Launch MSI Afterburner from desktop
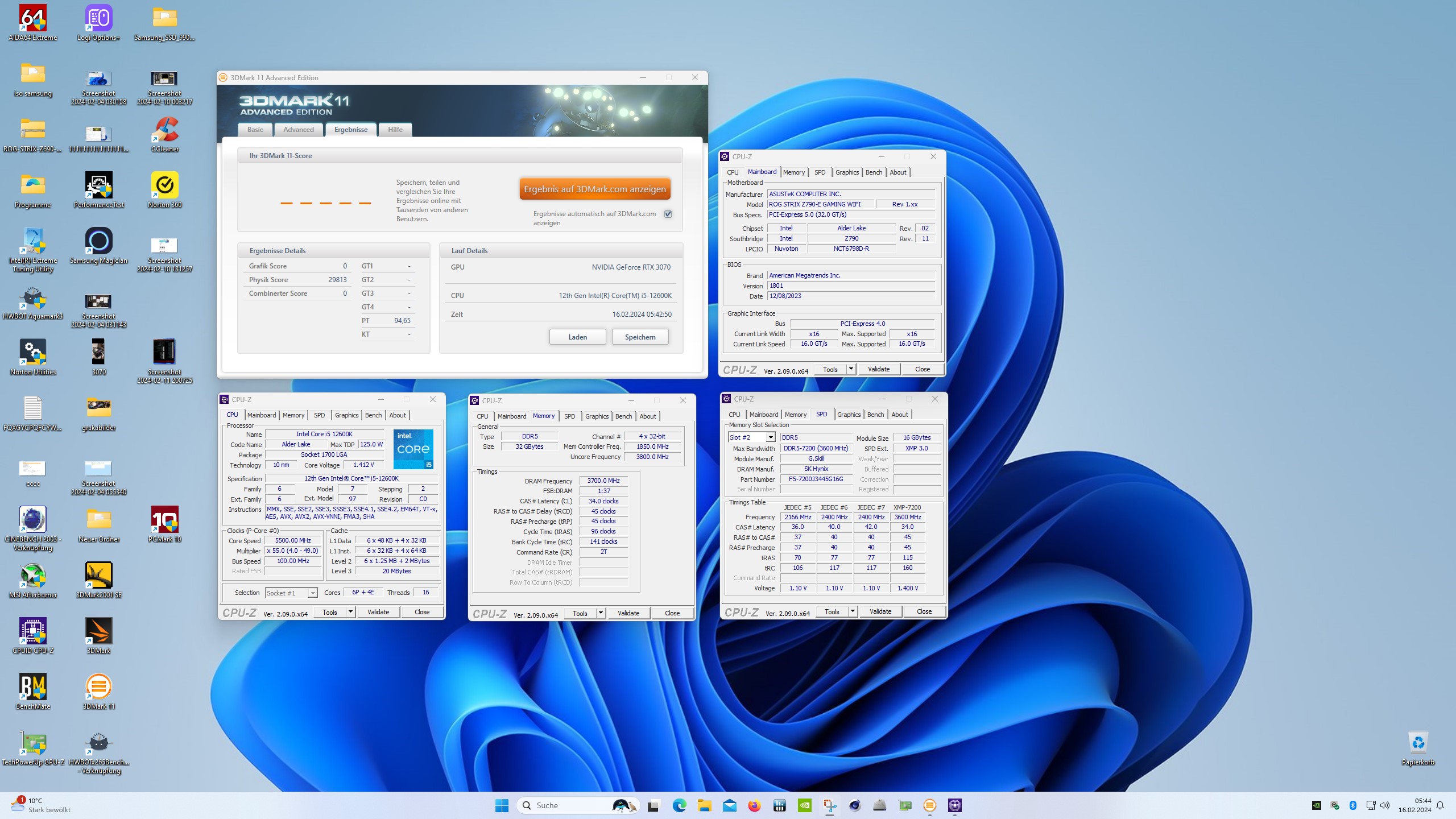The image size is (1456, 819). point(33,581)
